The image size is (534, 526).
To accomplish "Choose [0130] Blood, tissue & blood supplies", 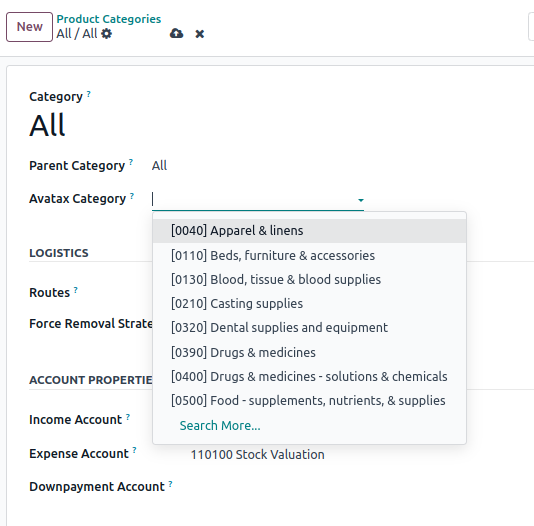I will pyautogui.click(x=309, y=280).
